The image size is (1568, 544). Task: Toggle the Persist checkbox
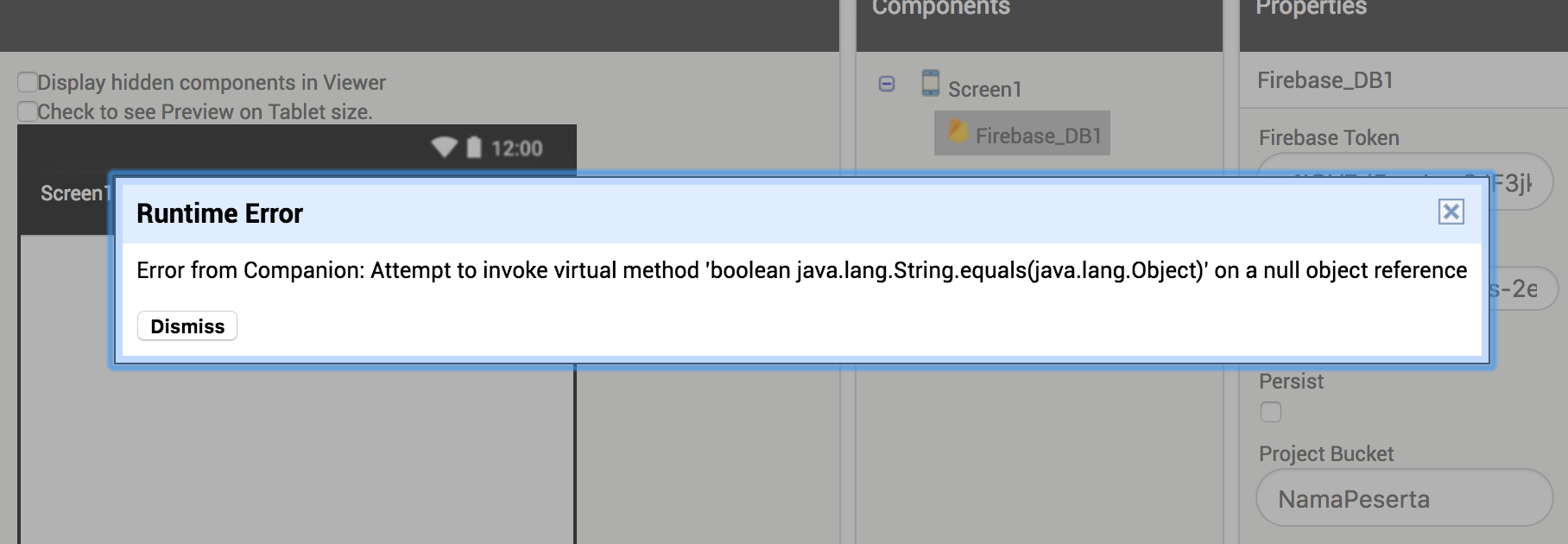pos(1271,412)
